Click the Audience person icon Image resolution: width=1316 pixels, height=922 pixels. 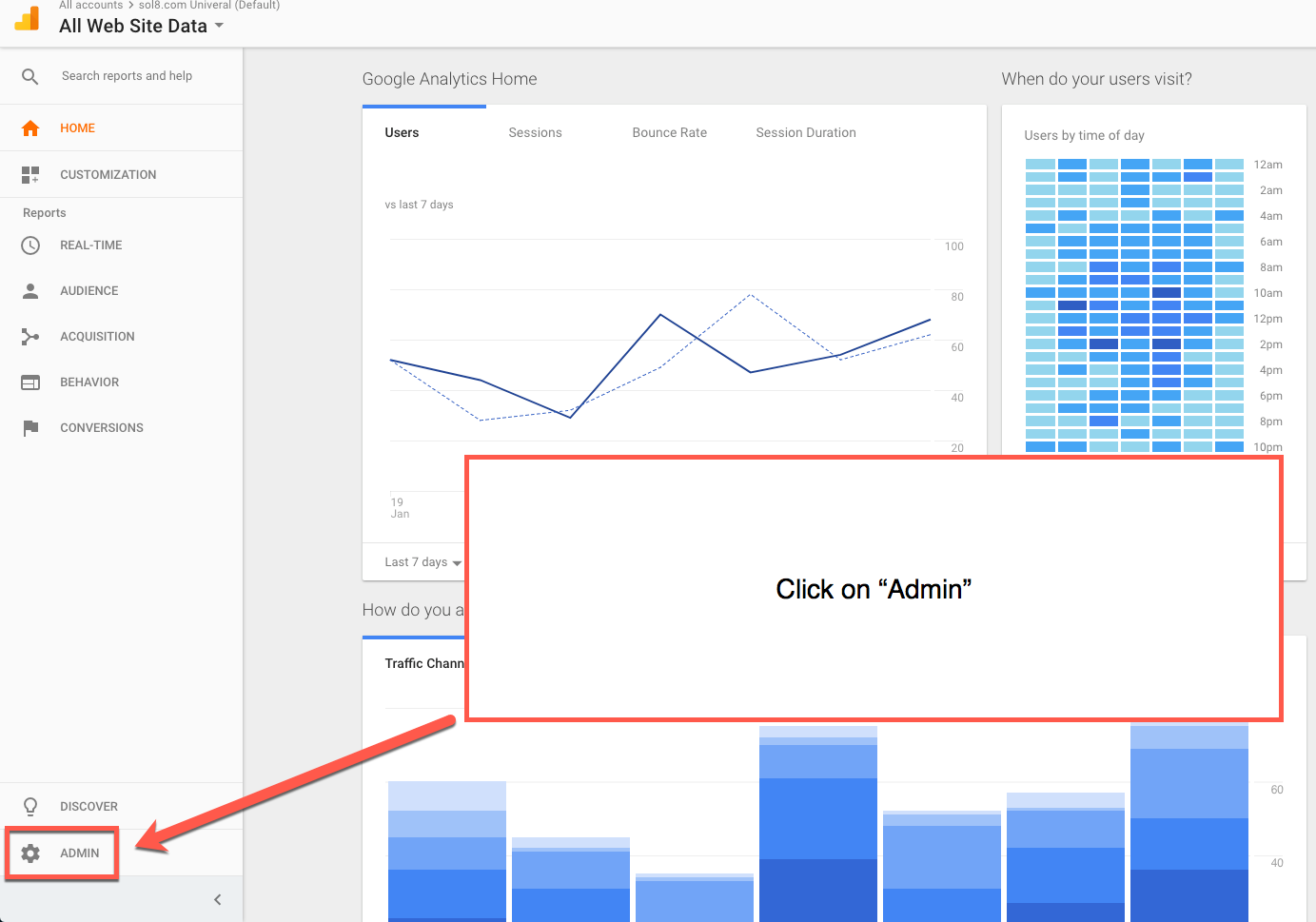(30, 291)
